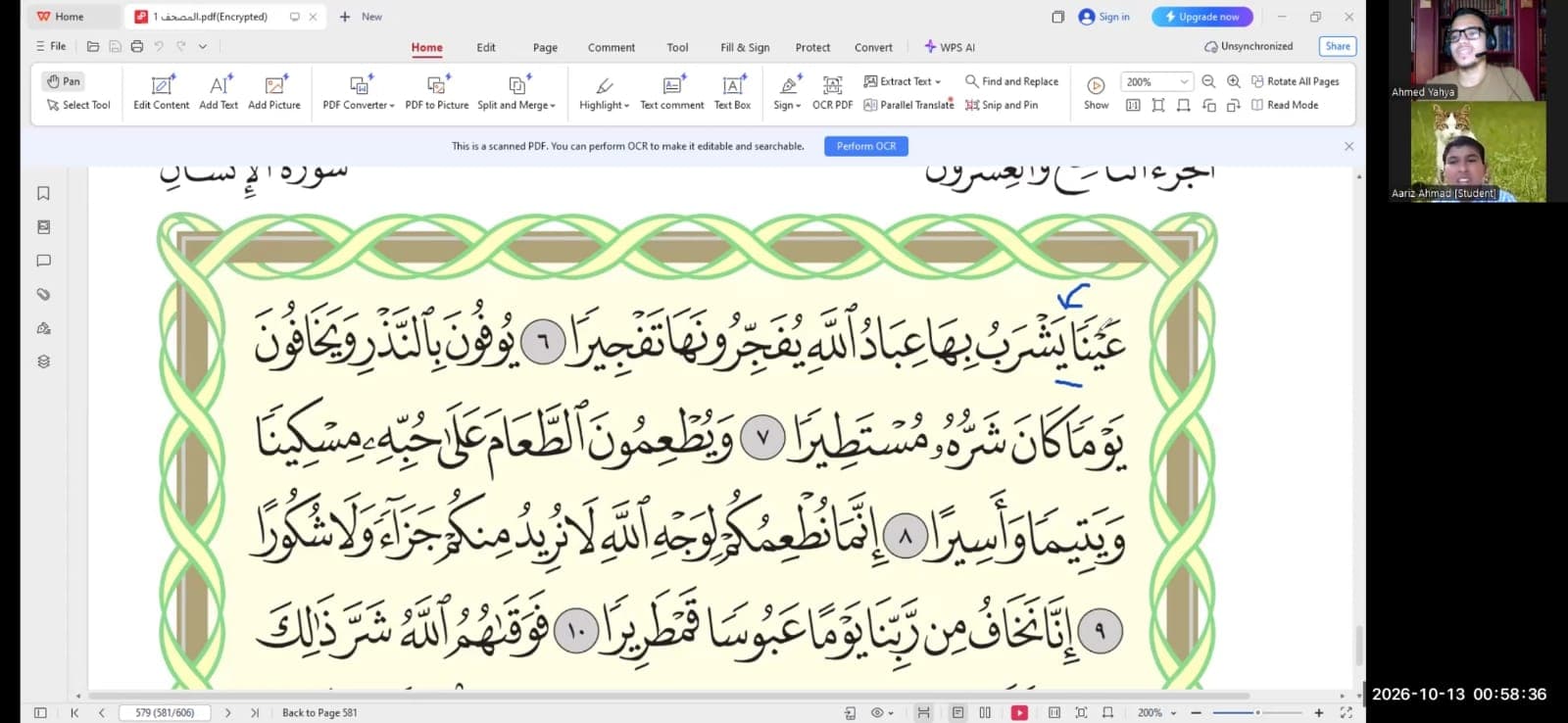
Task: Activate the Pan tool
Action: click(x=64, y=81)
